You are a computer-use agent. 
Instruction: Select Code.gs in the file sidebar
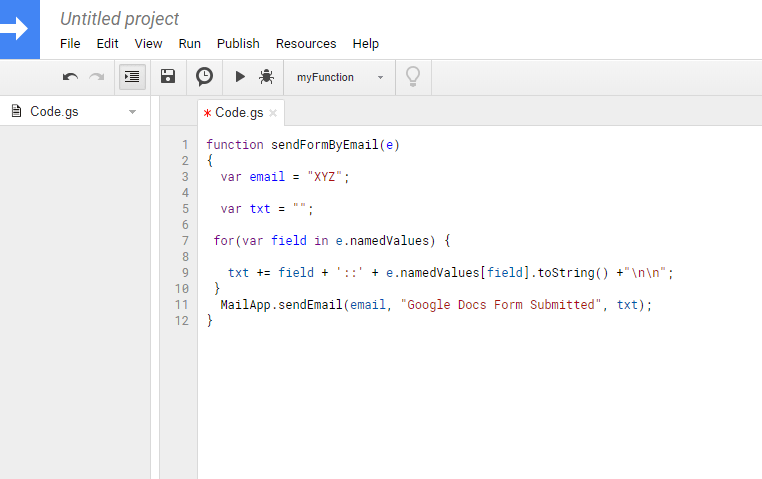coord(54,112)
